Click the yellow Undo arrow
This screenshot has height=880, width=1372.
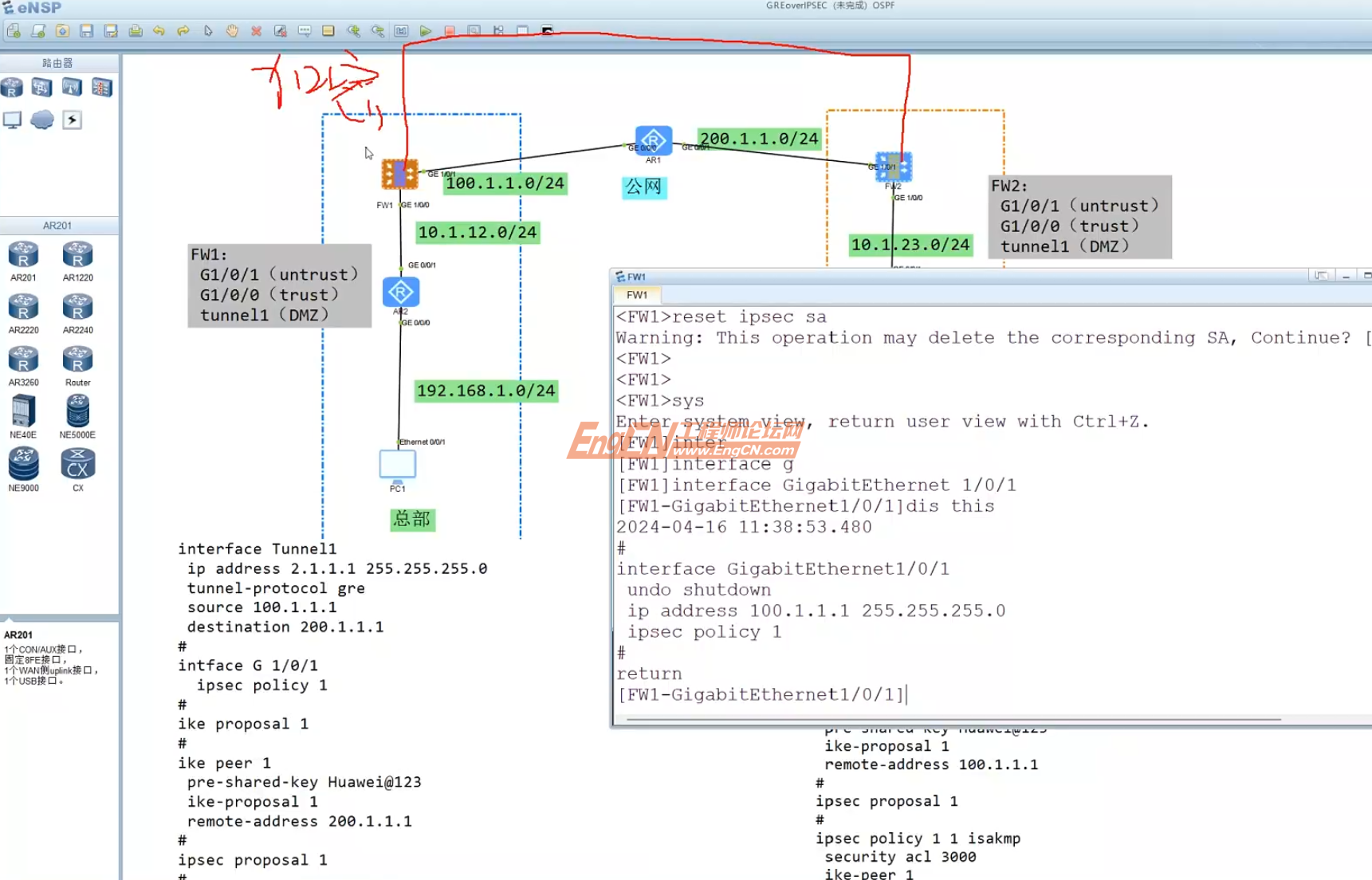coord(159,31)
